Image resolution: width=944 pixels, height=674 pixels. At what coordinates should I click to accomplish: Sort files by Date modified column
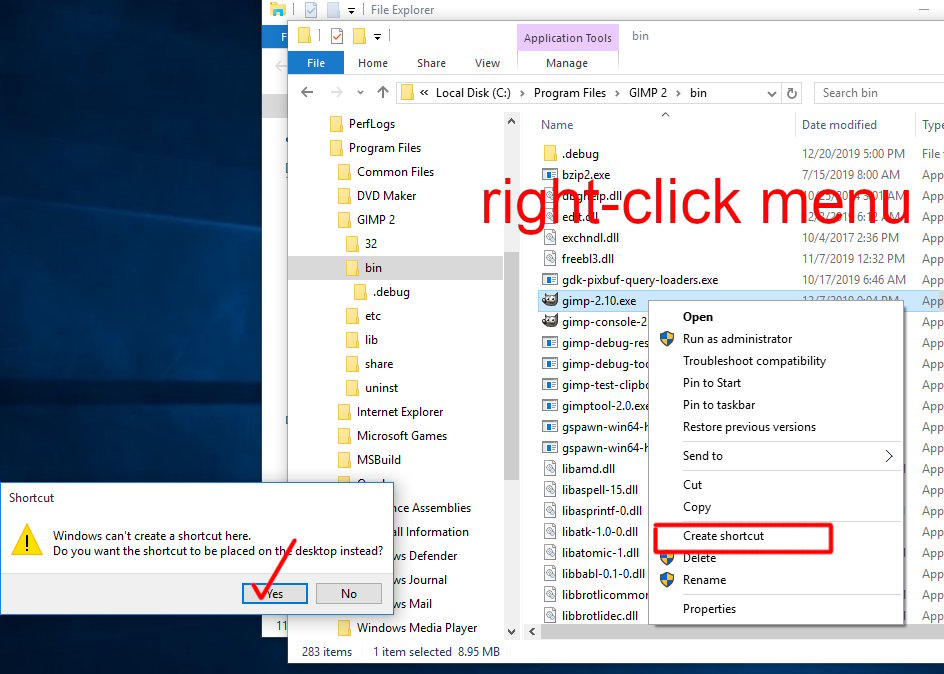[839, 125]
